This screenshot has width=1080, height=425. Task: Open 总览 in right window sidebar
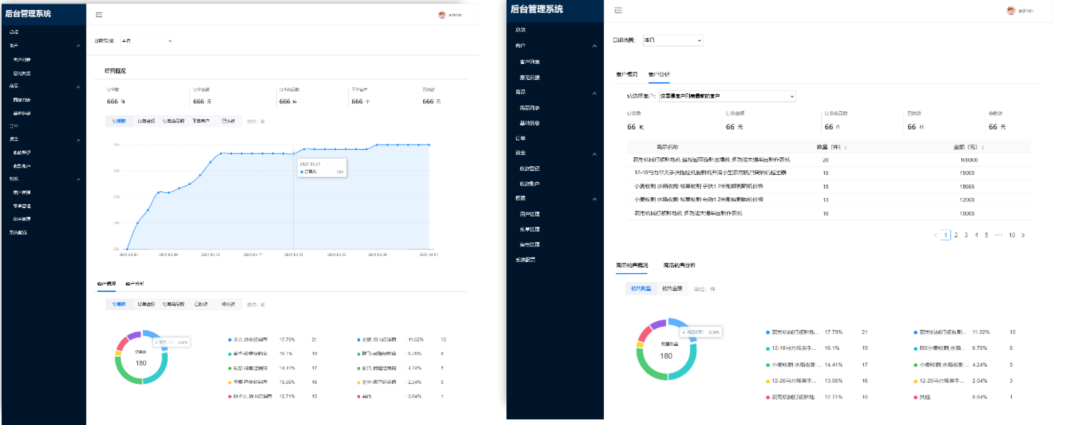point(521,30)
